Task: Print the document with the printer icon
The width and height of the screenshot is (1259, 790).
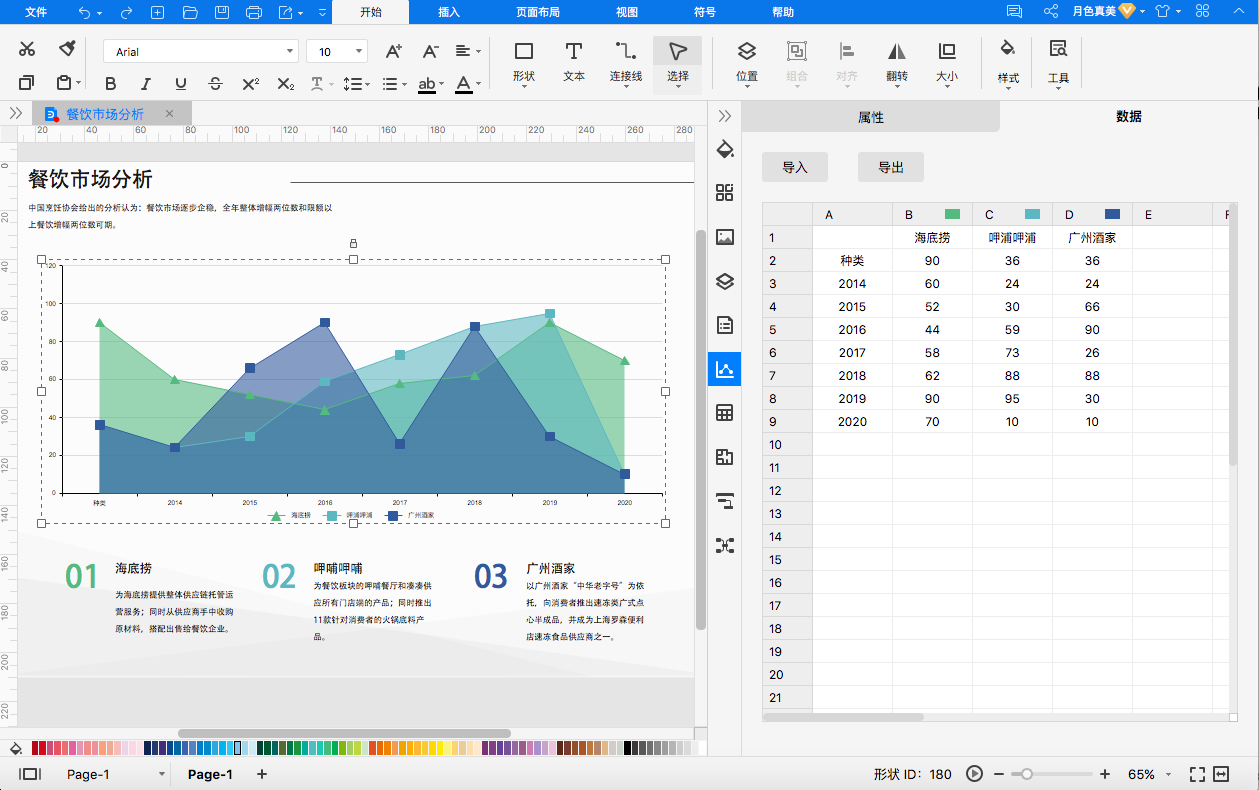Action: (254, 12)
